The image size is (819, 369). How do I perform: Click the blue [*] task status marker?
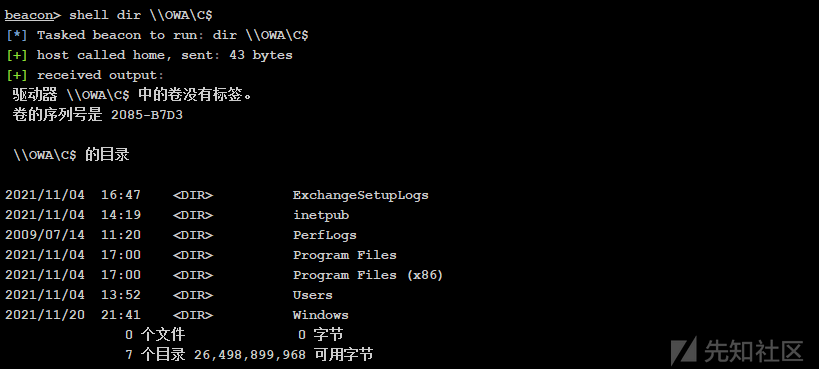(x=17, y=35)
